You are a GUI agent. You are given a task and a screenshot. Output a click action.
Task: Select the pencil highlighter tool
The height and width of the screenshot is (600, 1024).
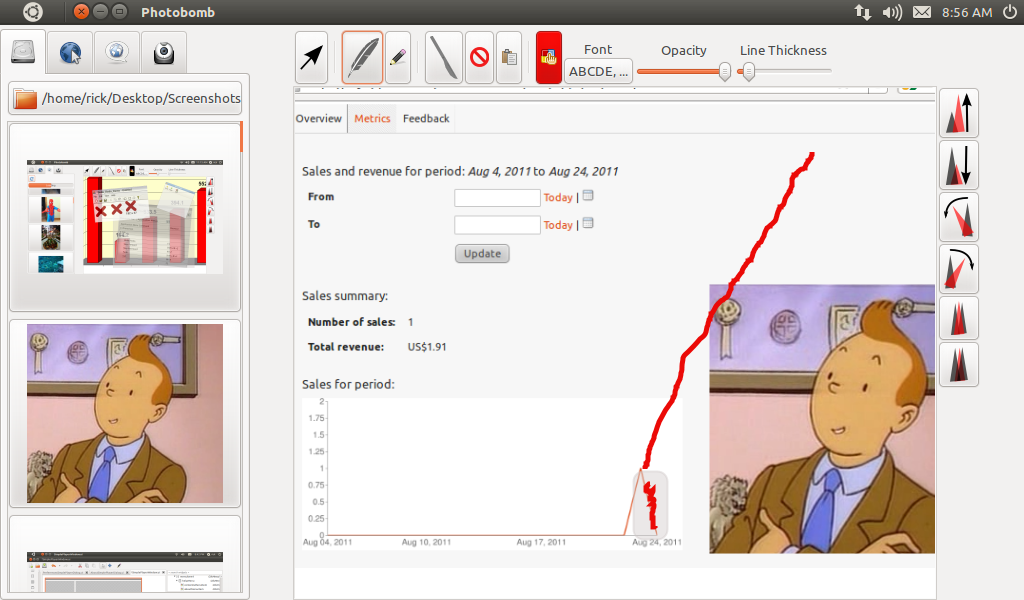click(x=398, y=58)
